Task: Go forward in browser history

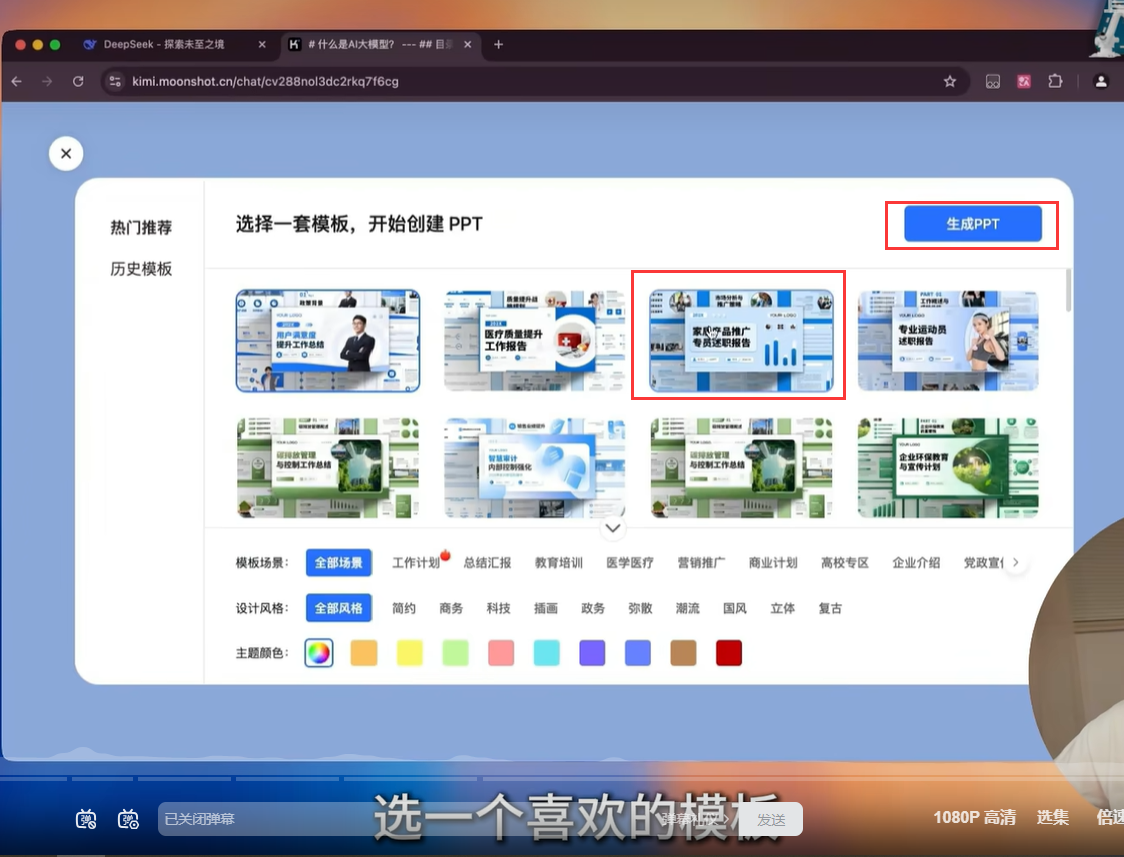Action: 47,82
